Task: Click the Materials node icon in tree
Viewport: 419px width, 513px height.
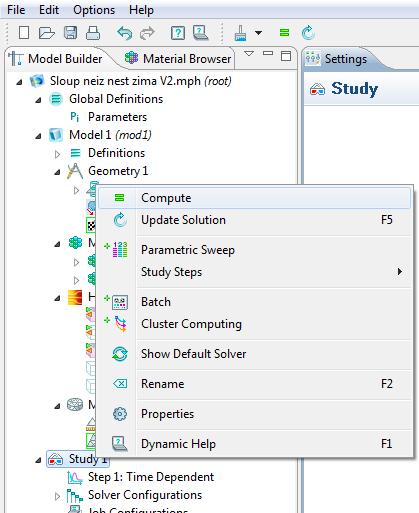Action: click(x=75, y=243)
